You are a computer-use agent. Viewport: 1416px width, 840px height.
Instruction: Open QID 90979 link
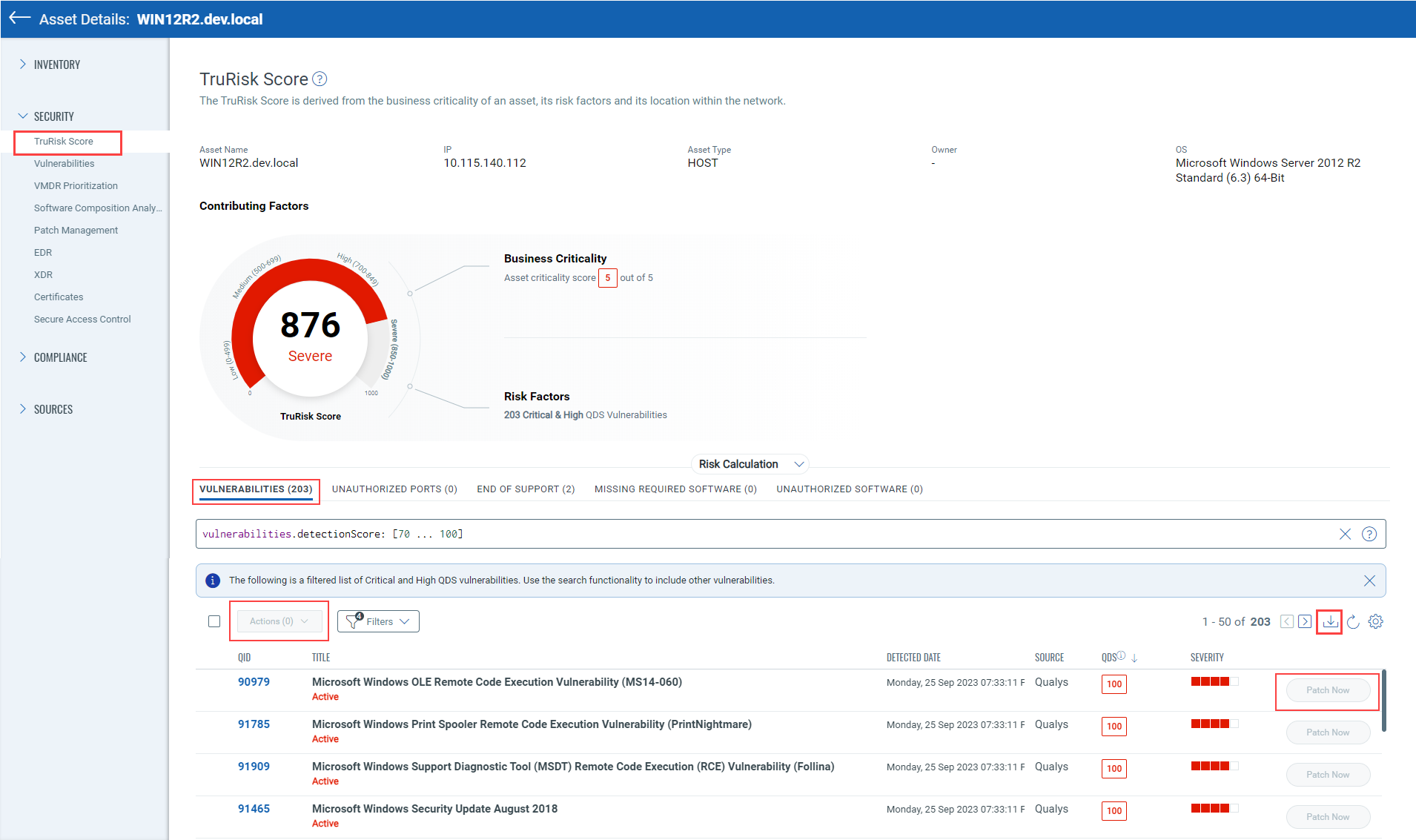pos(254,682)
